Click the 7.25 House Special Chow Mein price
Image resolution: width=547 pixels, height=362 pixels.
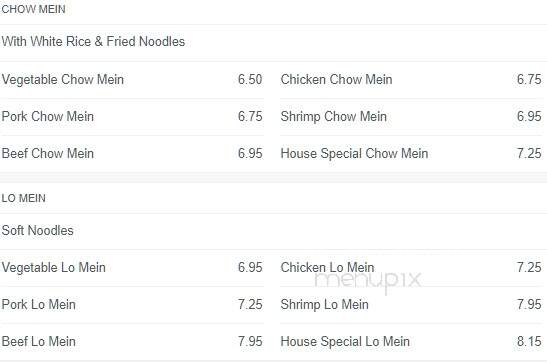(529, 153)
